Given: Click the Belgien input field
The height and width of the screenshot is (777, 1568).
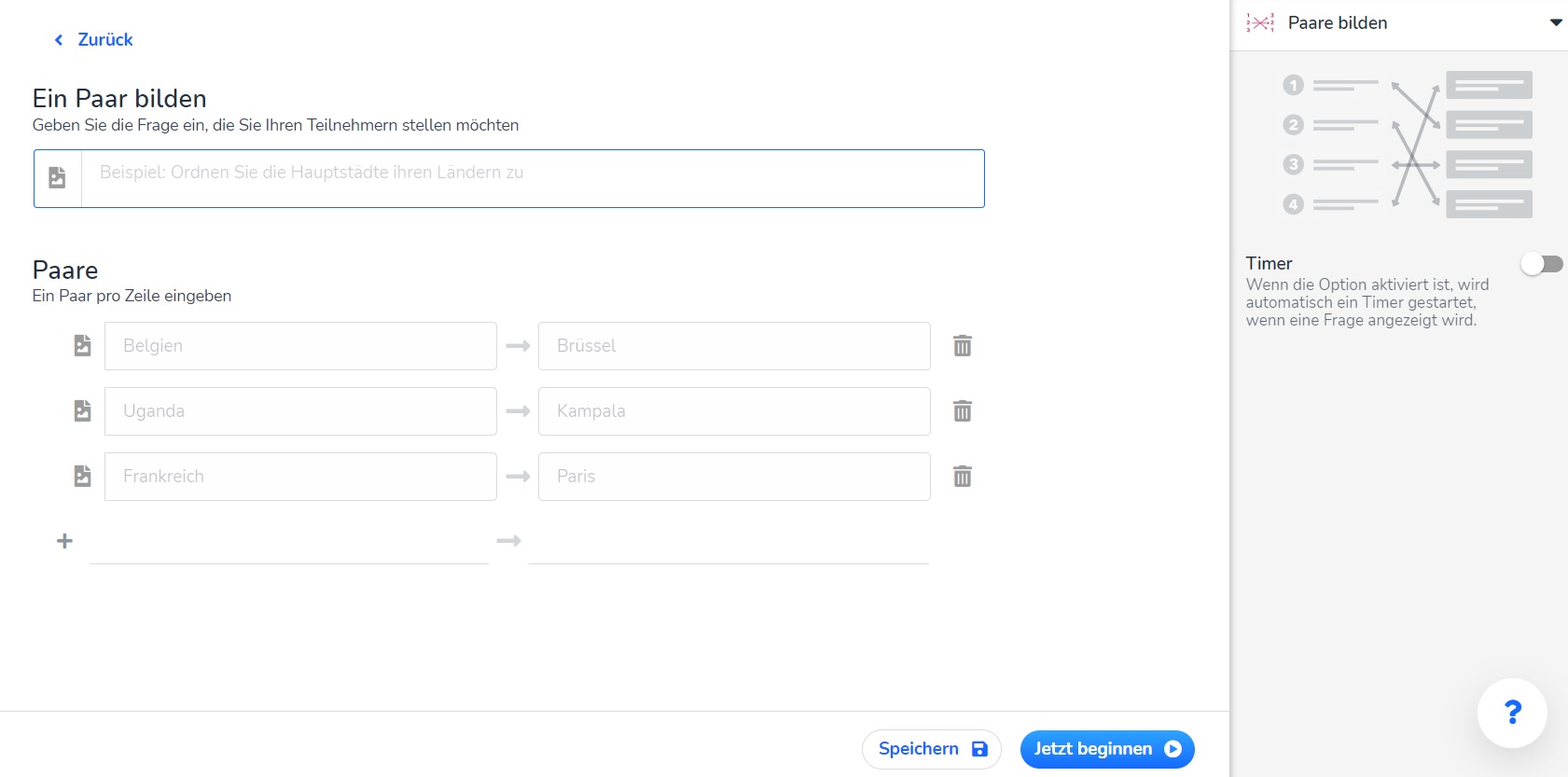Looking at the screenshot, I should (x=300, y=346).
